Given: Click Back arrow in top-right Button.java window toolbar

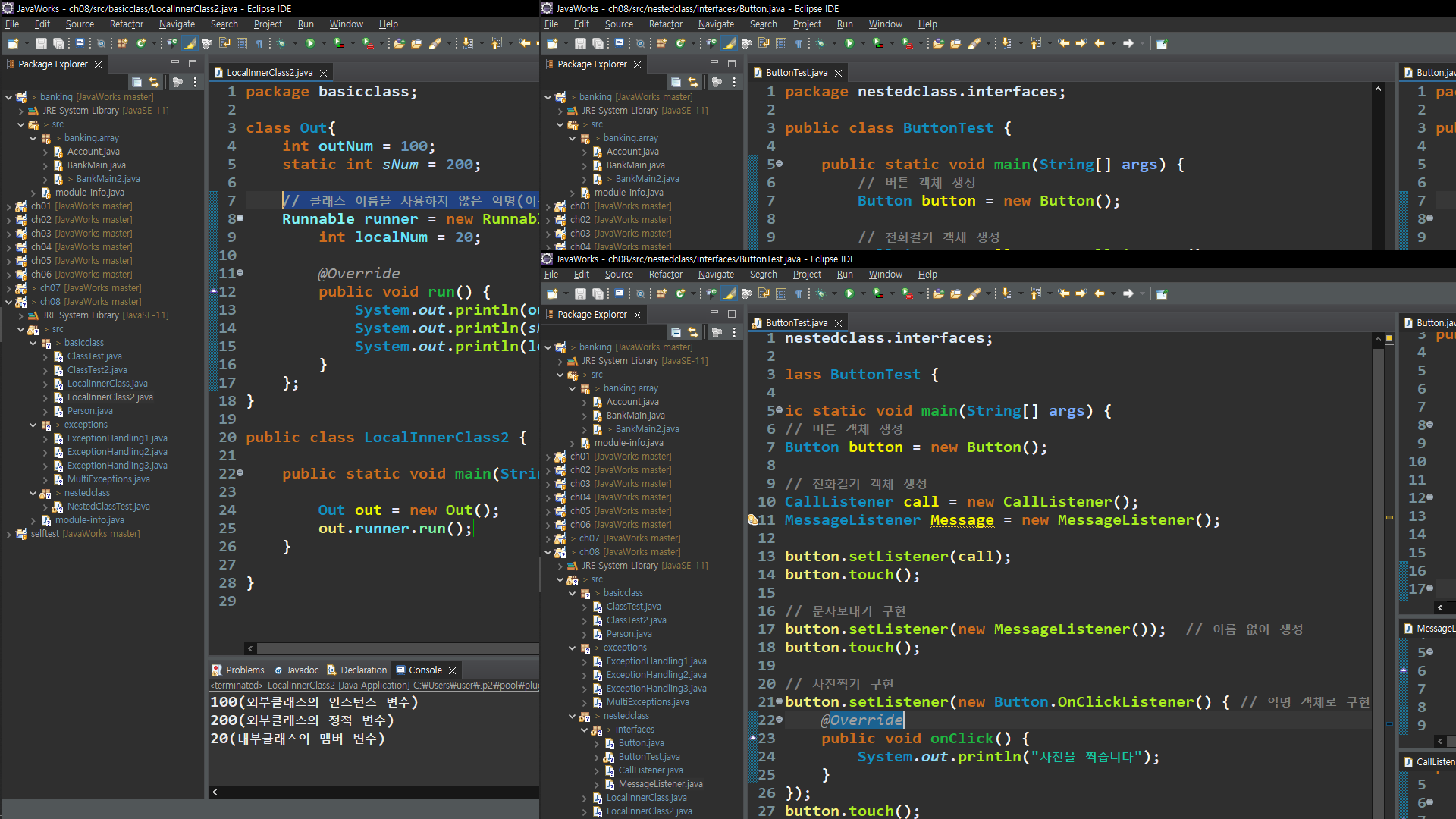Looking at the screenshot, I should [1100, 43].
